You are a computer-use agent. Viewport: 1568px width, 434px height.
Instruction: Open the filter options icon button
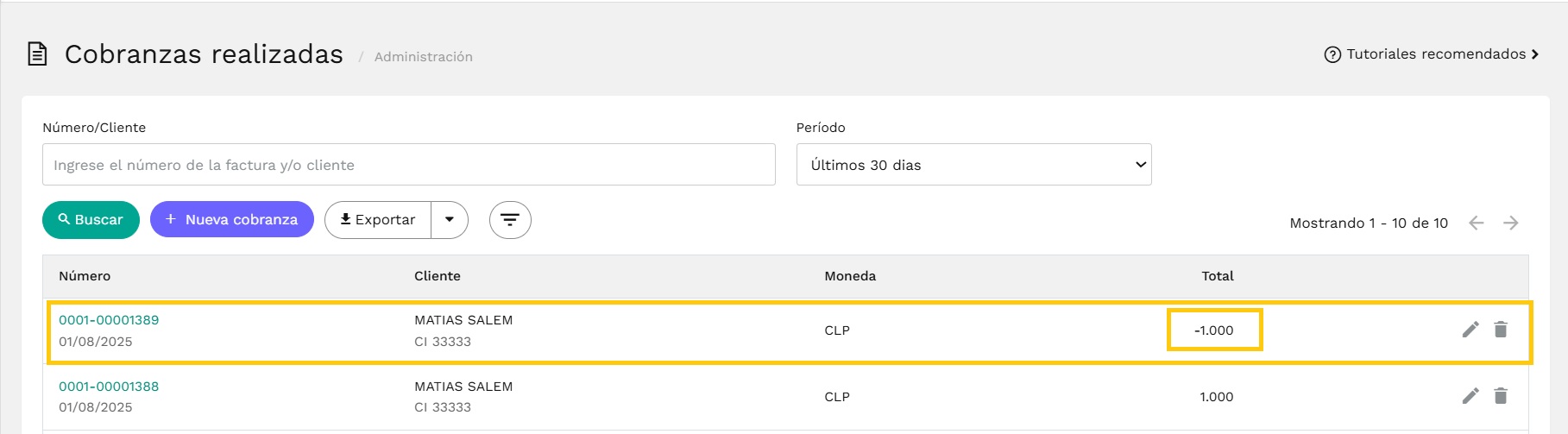point(510,220)
